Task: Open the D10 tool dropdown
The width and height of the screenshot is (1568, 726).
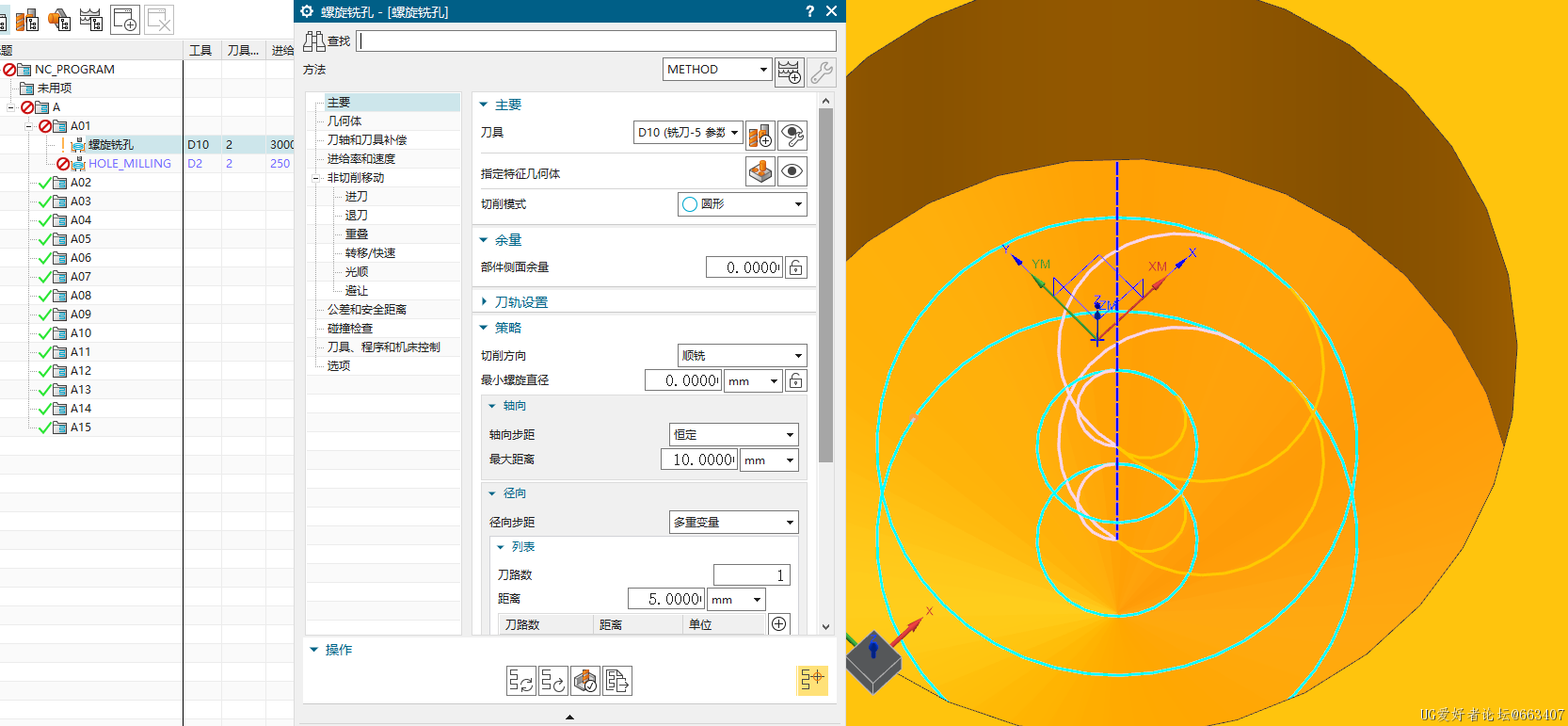Action: (689, 133)
